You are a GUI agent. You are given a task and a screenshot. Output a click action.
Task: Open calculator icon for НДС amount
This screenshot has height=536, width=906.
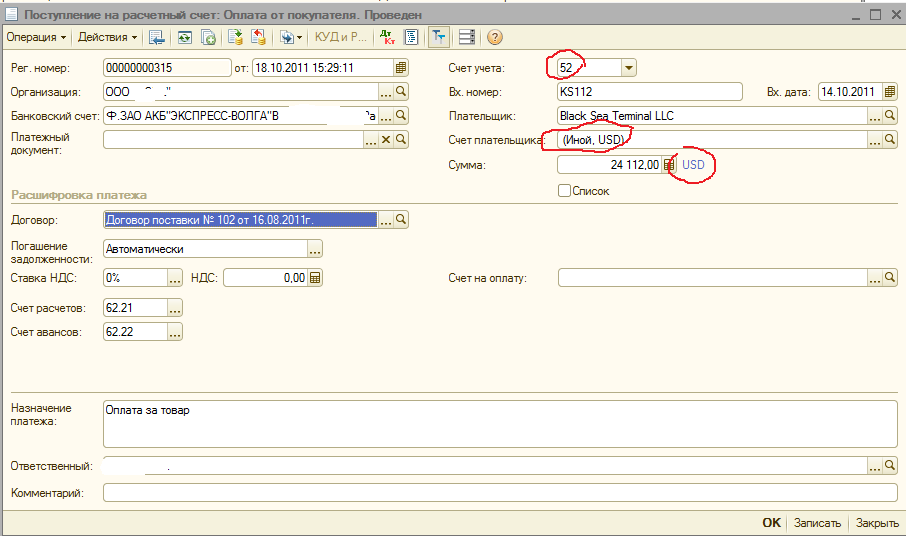click(x=315, y=278)
